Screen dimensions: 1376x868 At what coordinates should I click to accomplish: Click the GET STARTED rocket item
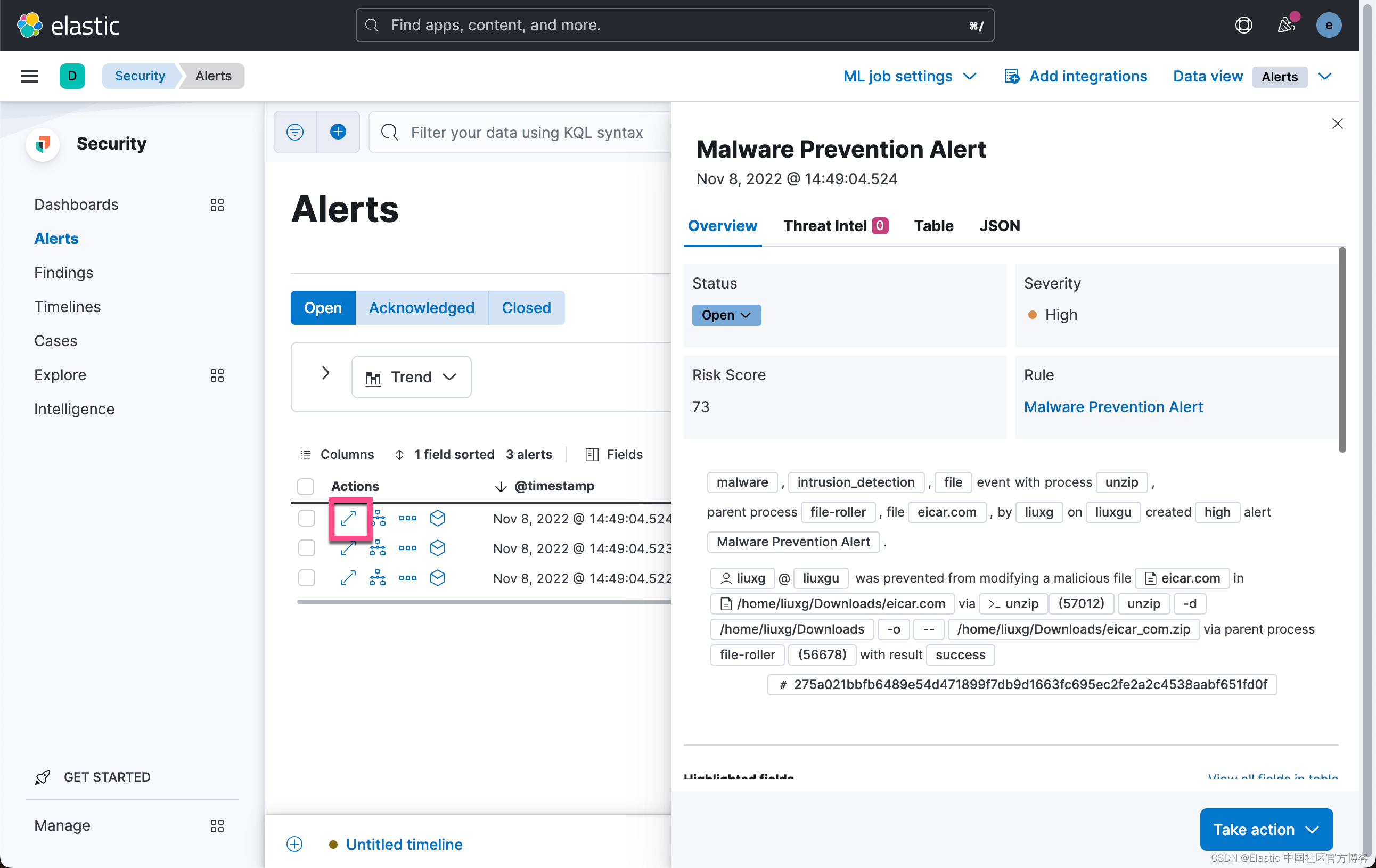click(x=93, y=777)
